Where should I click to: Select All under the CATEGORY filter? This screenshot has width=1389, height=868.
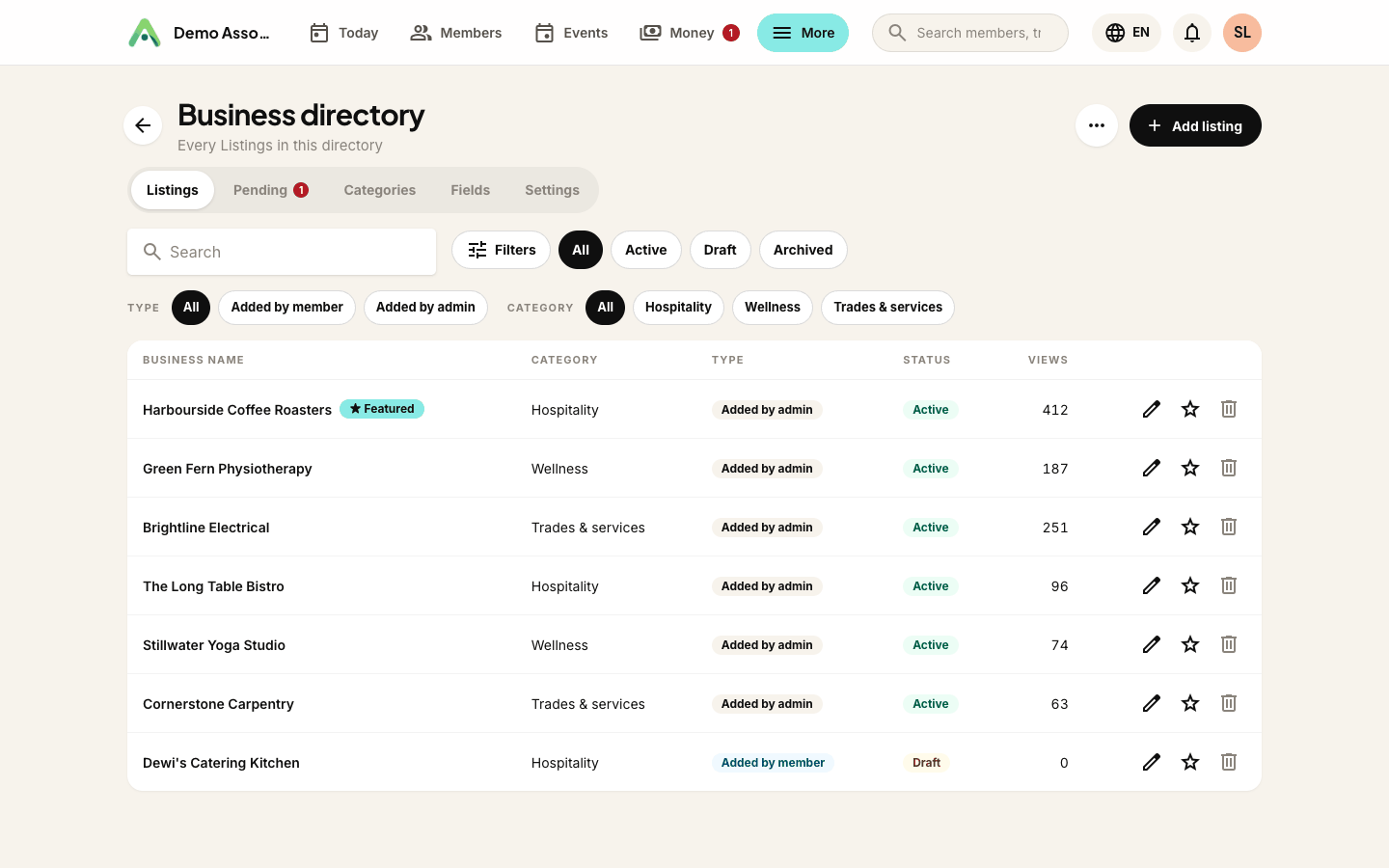(x=606, y=308)
